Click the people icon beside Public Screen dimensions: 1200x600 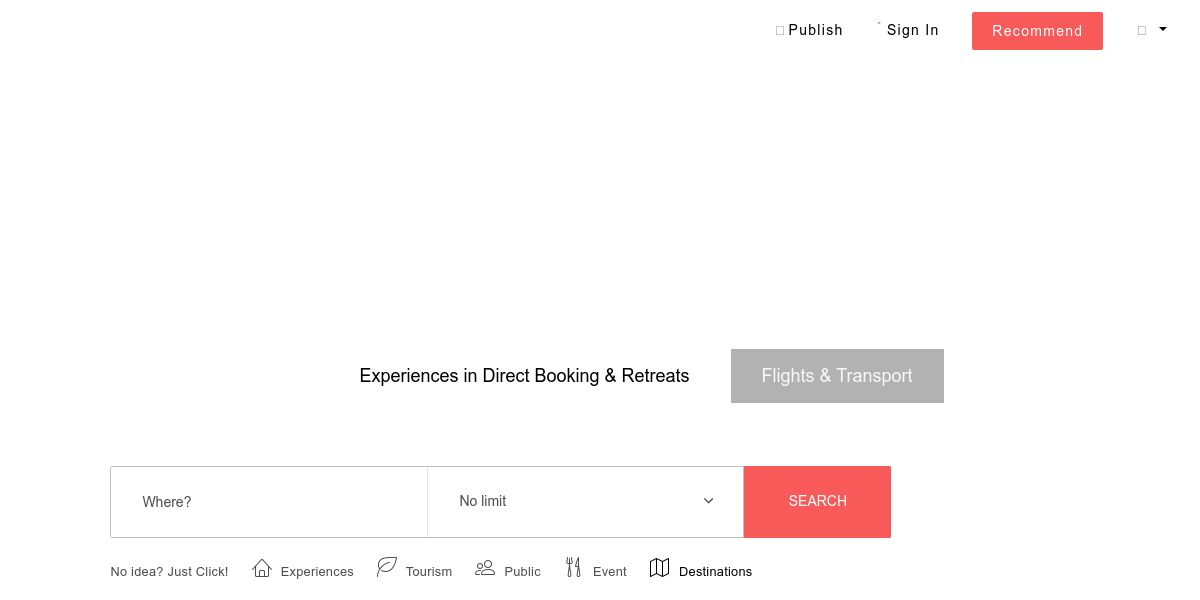pyautogui.click(x=485, y=567)
